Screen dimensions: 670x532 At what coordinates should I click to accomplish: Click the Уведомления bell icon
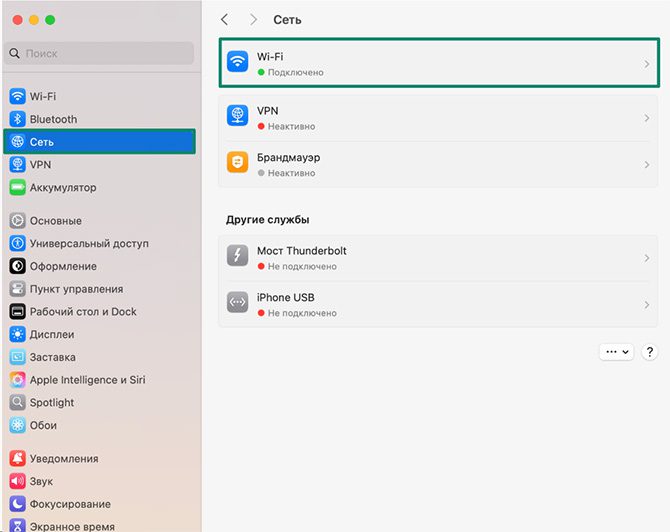pos(18,458)
